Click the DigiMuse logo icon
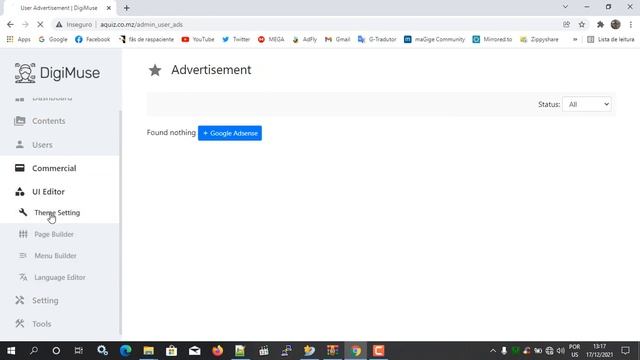640x360 pixels. pyautogui.click(x=25, y=73)
